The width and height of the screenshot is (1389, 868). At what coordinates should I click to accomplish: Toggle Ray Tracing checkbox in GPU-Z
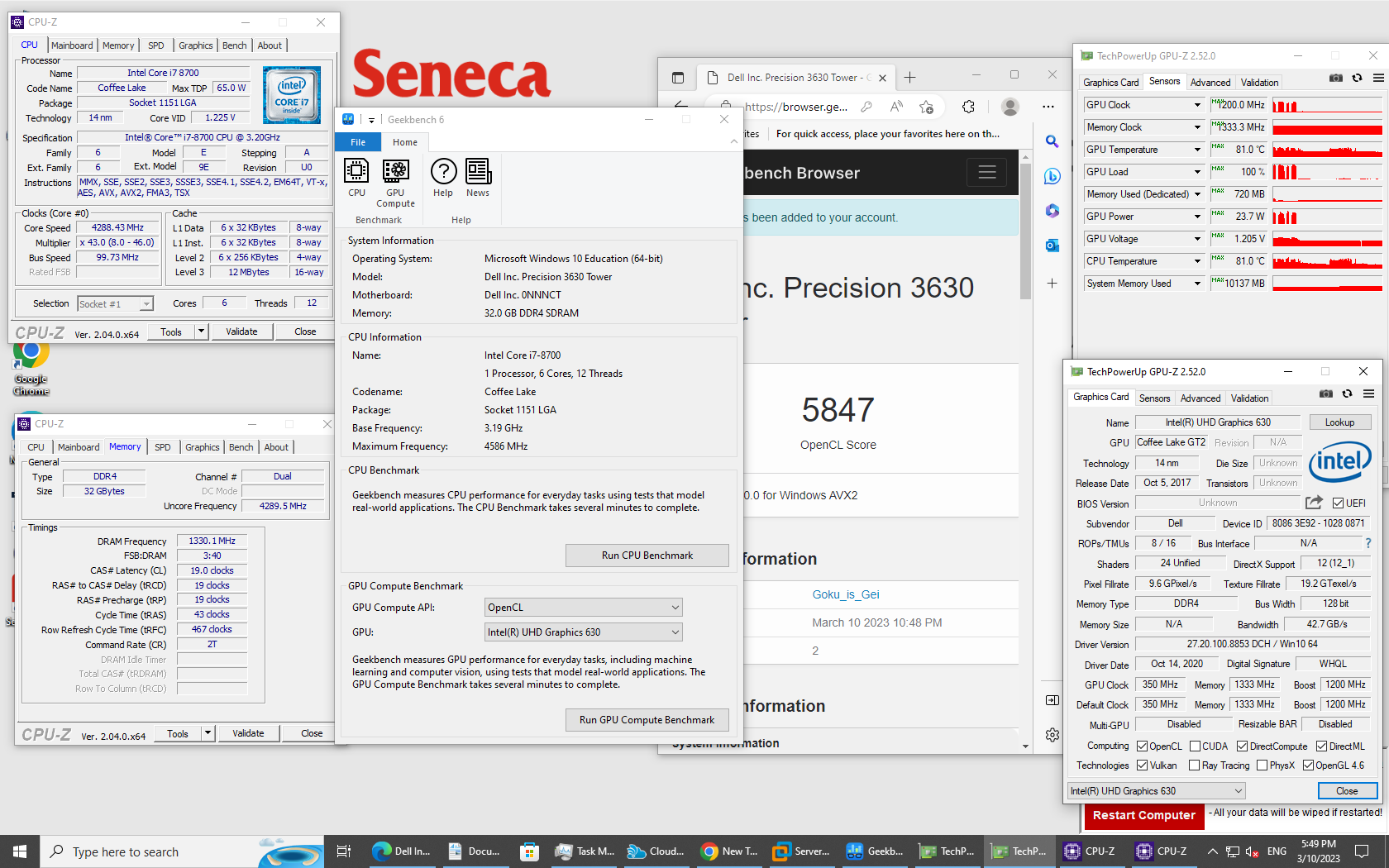tap(1194, 765)
